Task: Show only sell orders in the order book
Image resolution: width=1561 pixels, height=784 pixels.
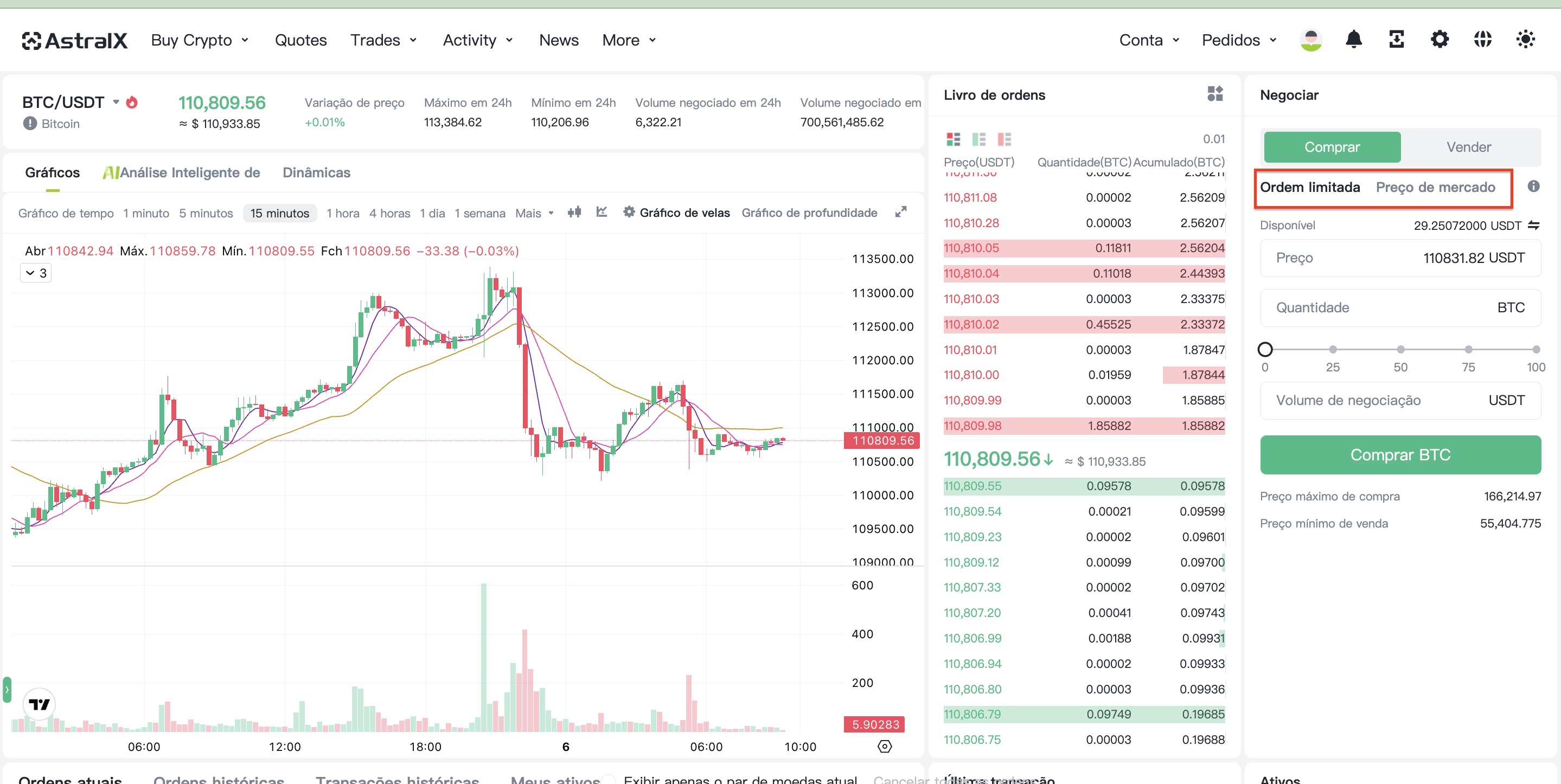Action: click(x=1004, y=139)
